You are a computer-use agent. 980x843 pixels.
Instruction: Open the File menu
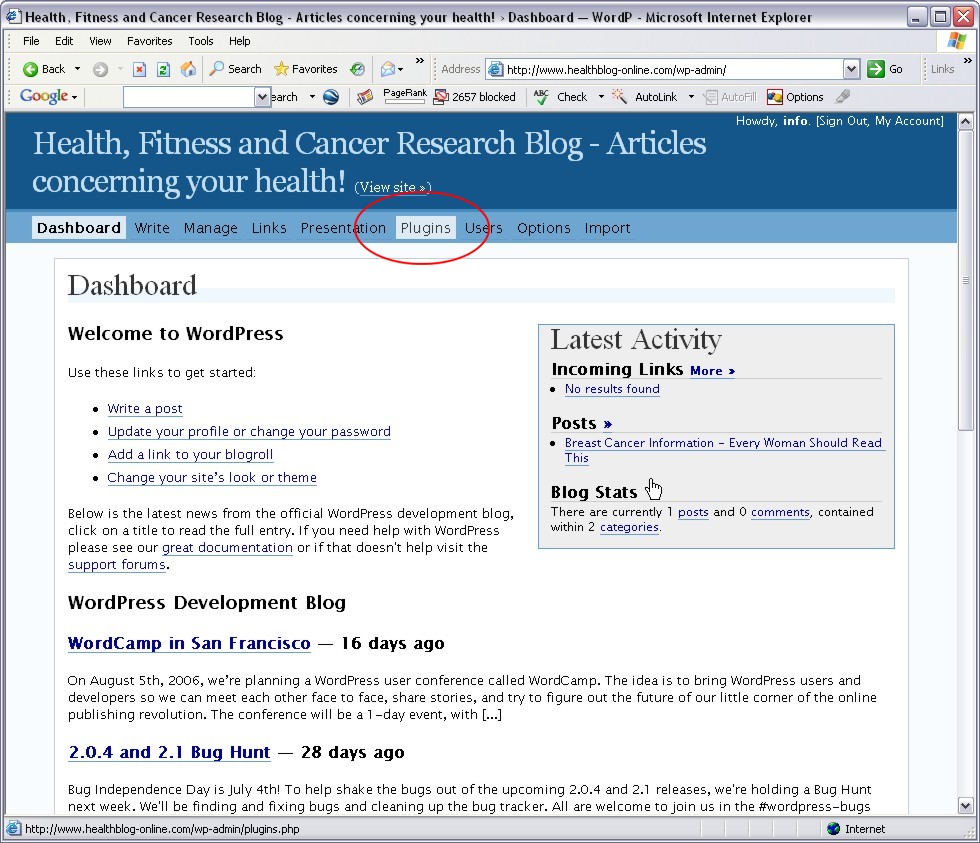31,41
